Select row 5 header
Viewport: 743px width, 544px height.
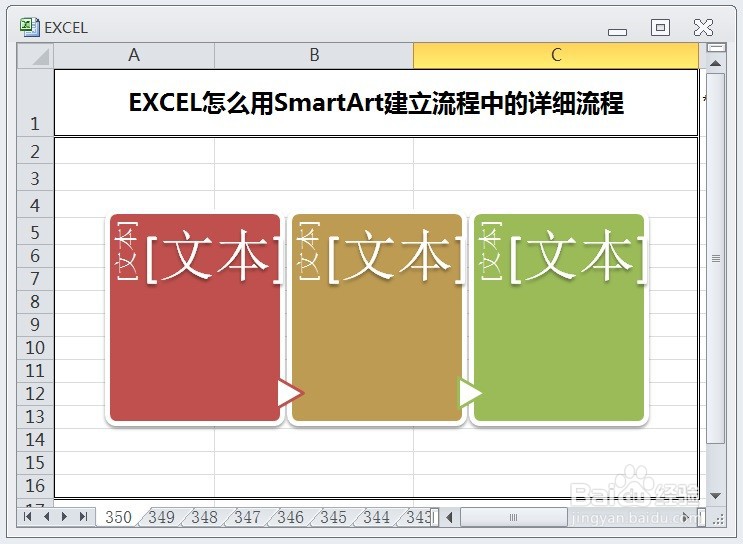(x=36, y=232)
